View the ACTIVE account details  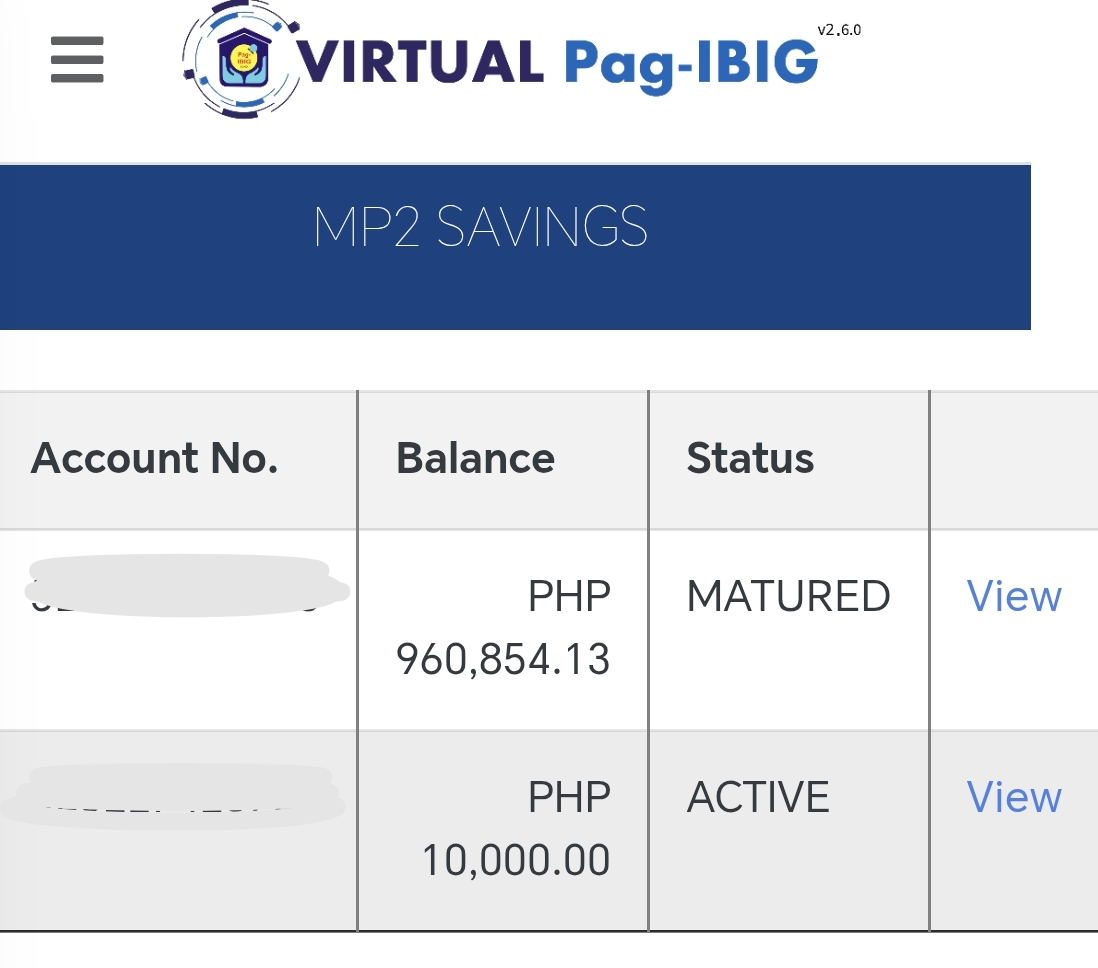coord(1013,798)
